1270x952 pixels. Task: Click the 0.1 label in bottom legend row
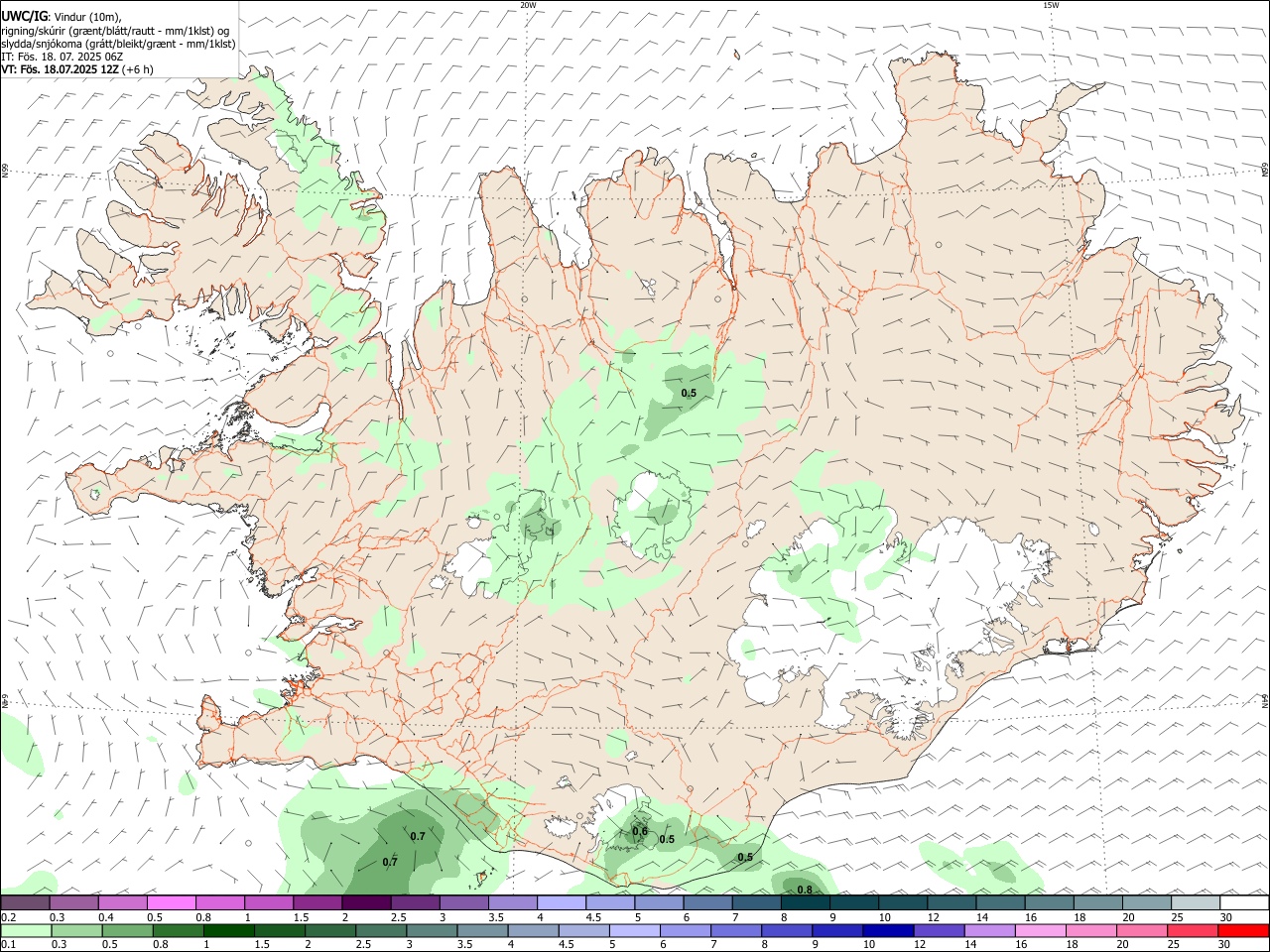(x=9, y=945)
